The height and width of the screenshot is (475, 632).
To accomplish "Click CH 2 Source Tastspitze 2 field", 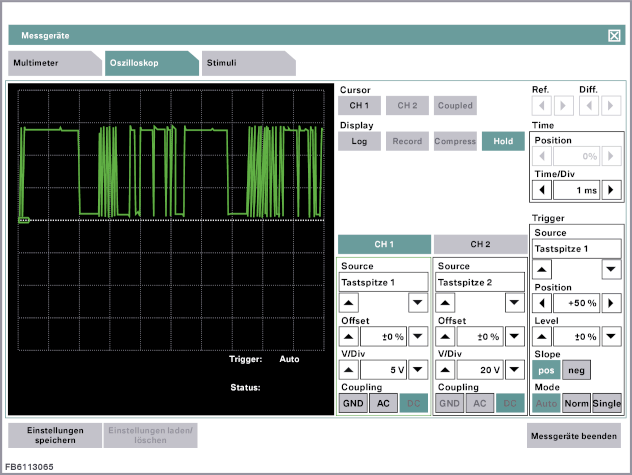I will point(480,282).
